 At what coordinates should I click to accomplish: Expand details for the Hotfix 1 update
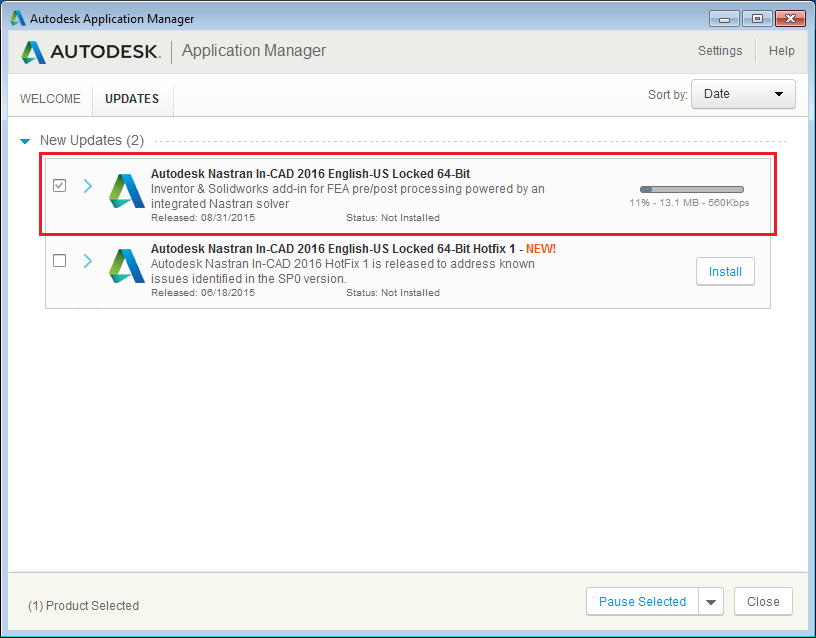point(88,261)
